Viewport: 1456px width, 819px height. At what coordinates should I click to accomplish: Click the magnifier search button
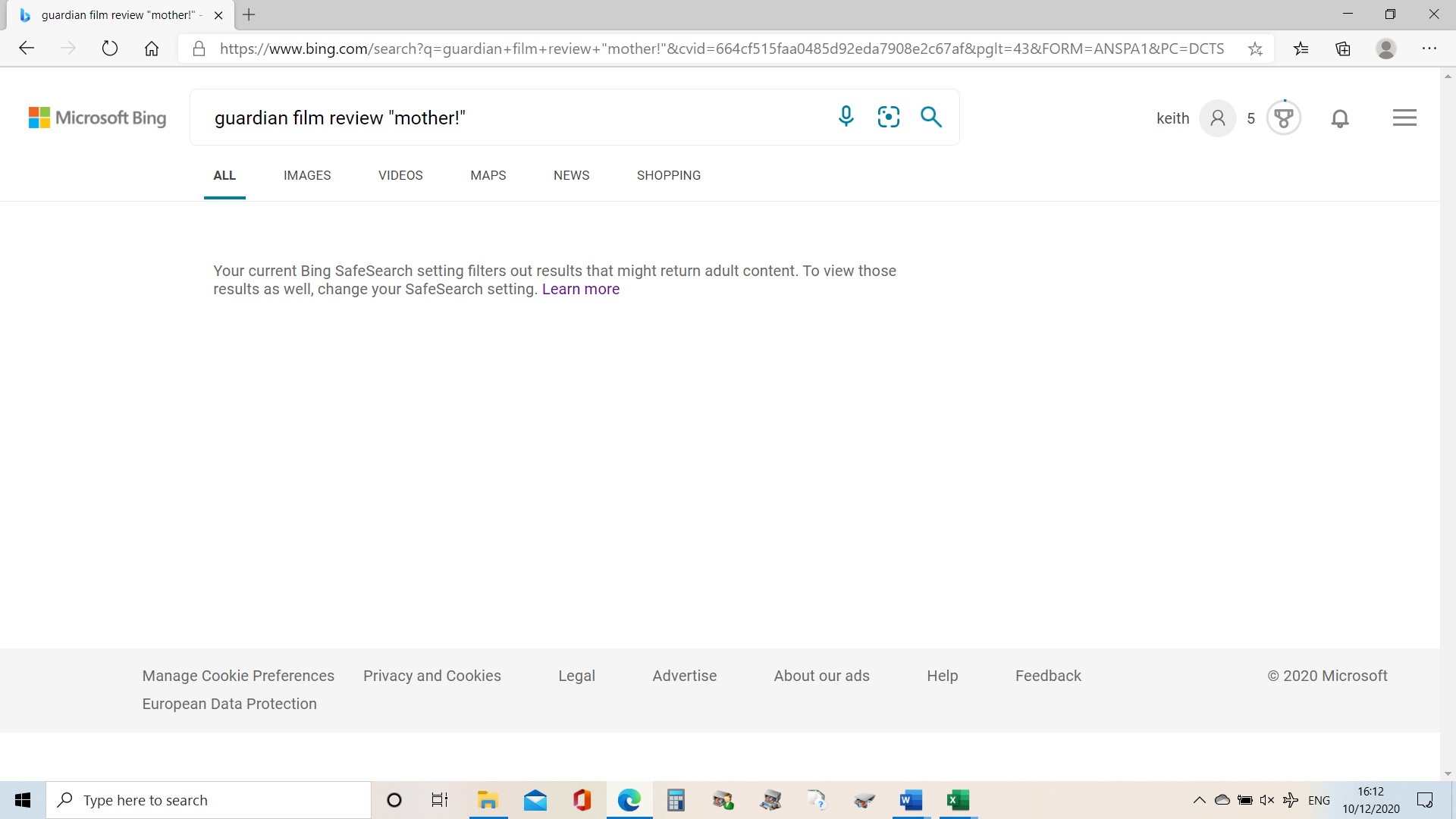point(931,117)
